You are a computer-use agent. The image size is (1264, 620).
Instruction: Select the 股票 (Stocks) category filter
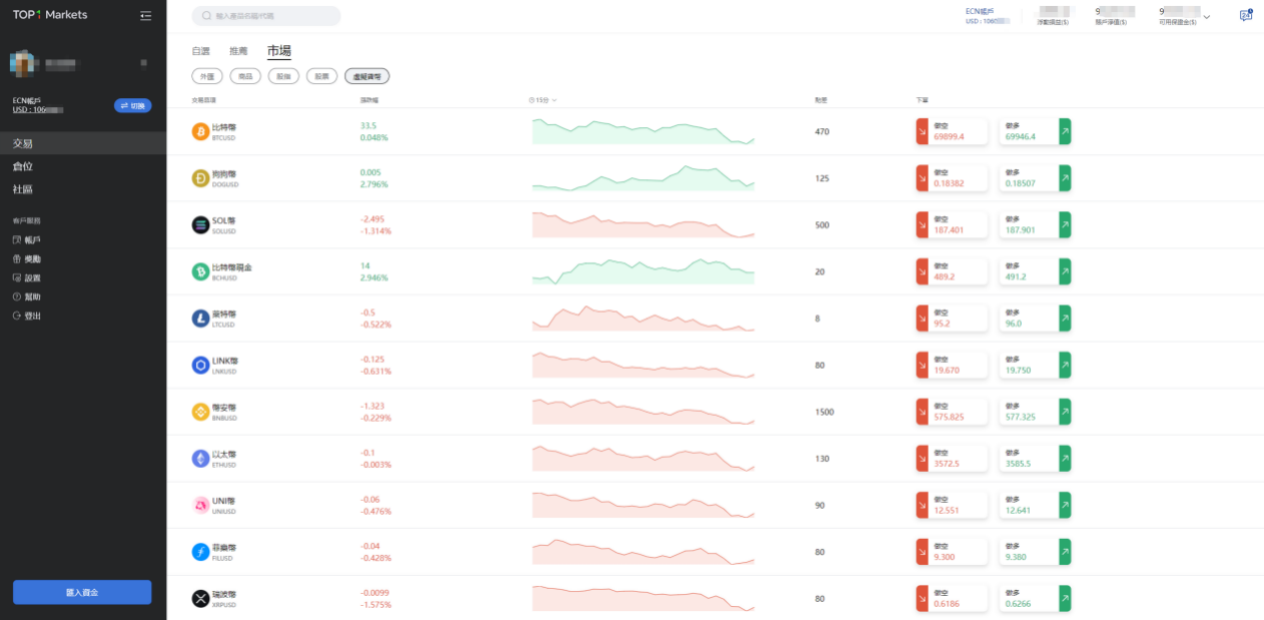321,76
